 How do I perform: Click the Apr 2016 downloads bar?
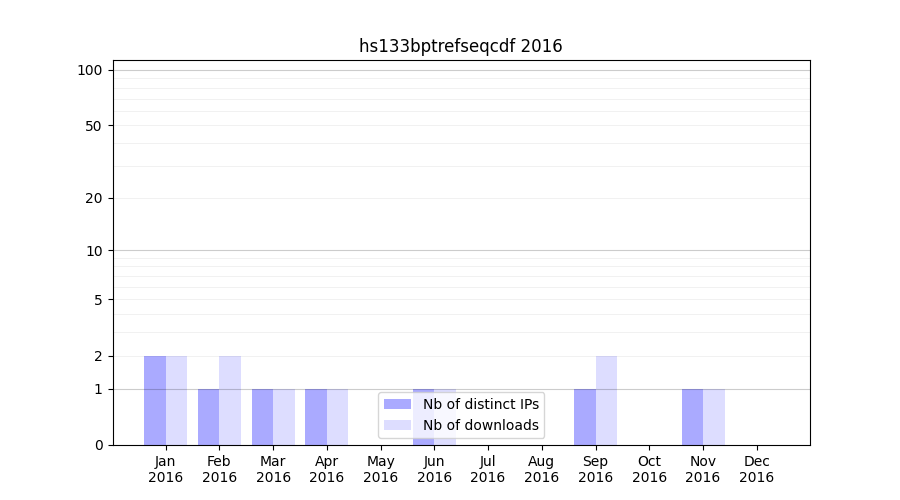pos(337,417)
